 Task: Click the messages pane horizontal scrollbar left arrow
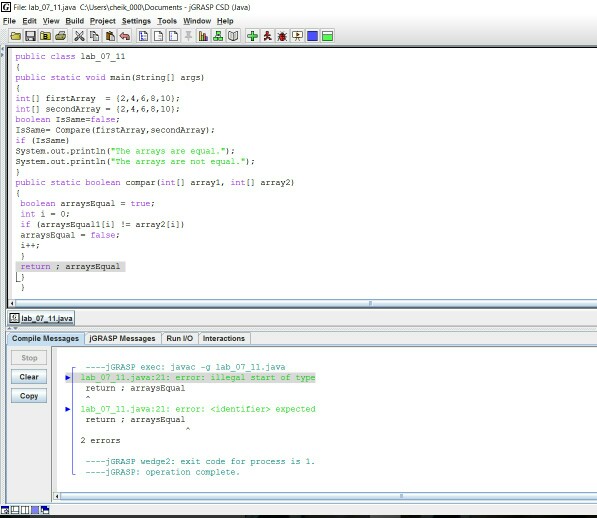(x=57, y=496)
